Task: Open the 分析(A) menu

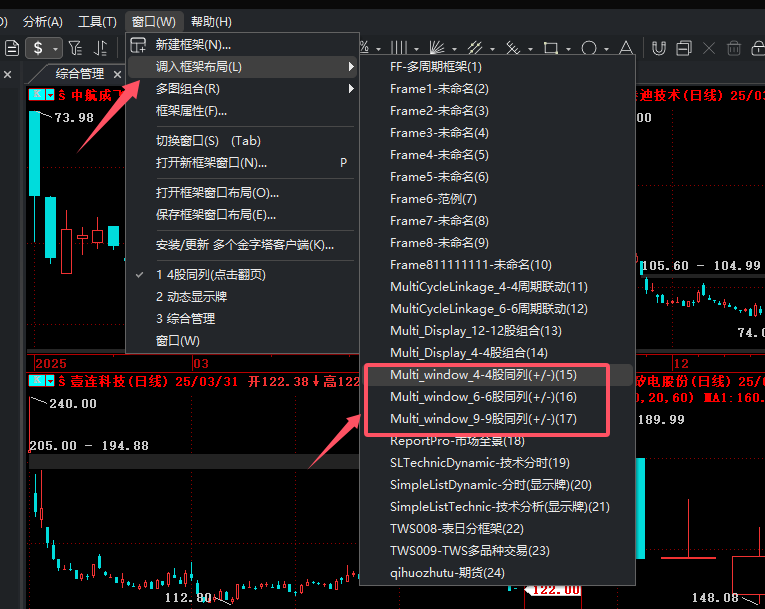Action: (x=43, y=22)
